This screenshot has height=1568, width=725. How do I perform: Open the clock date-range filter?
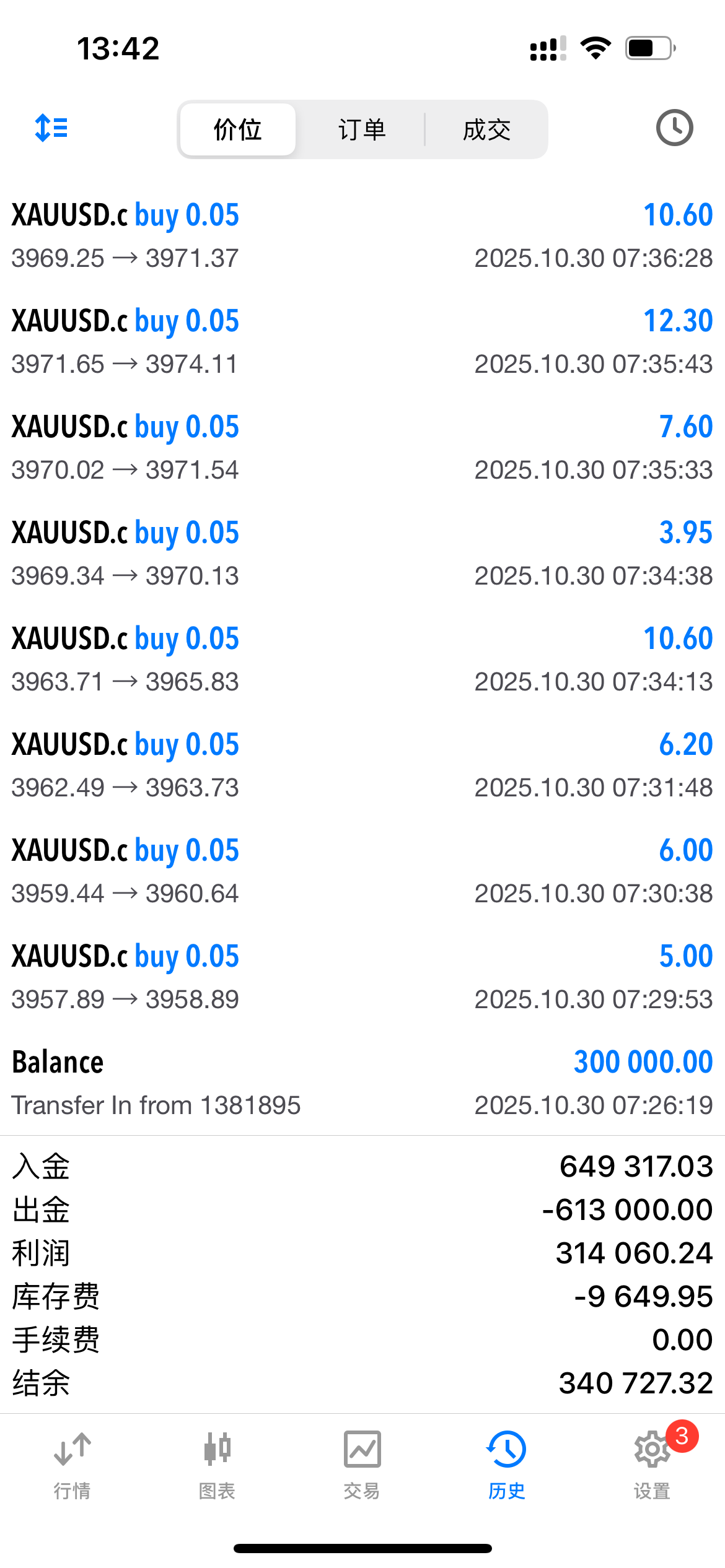tap(674, 128)
